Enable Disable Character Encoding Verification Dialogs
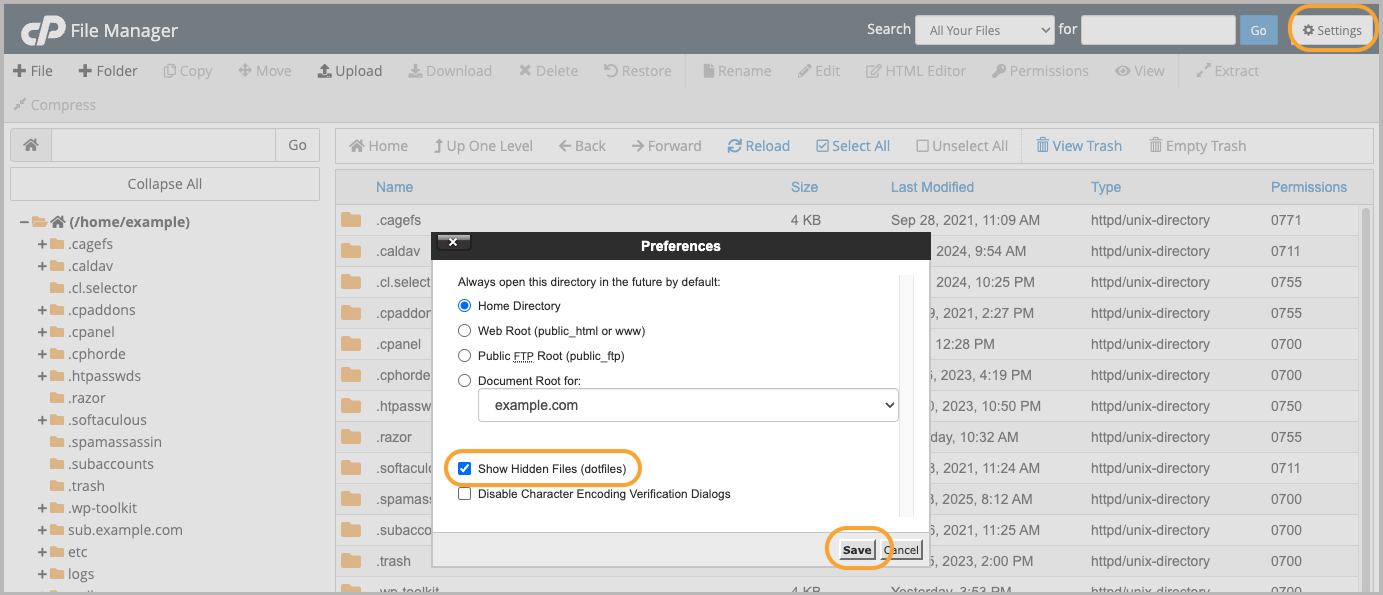Image resolution: width=1383 pixels, height=595 pixels. 464,494
